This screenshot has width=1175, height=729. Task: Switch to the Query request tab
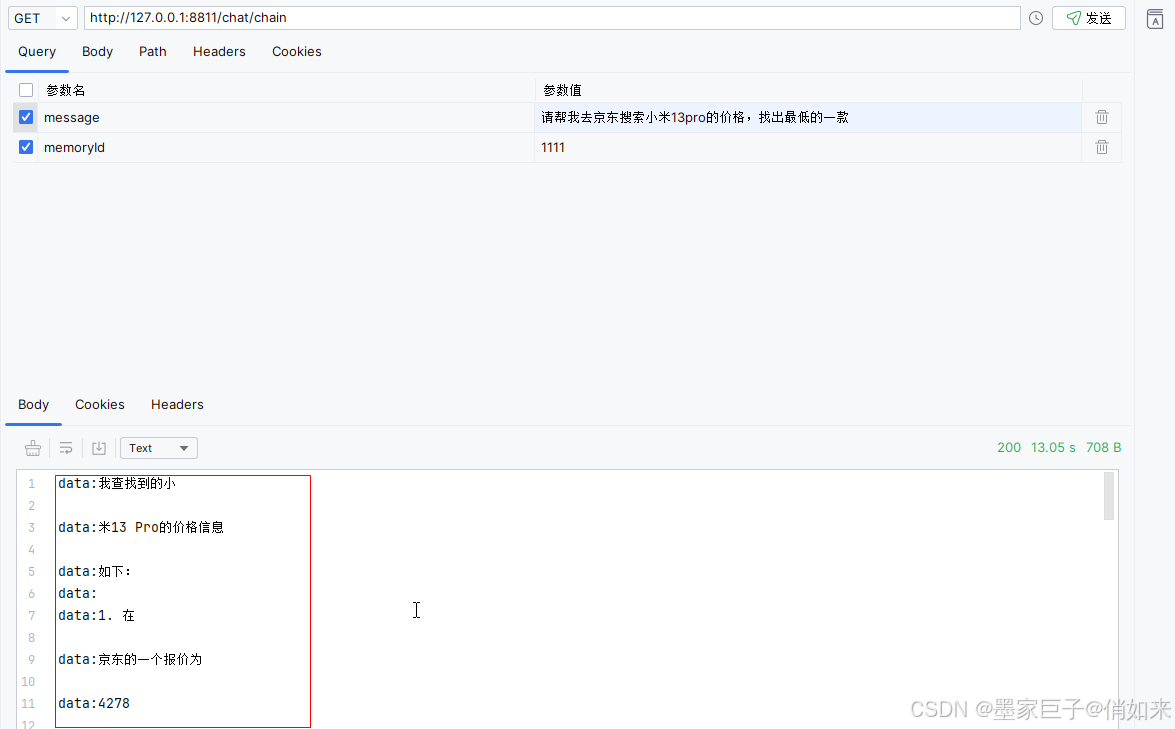click(37, 52)
